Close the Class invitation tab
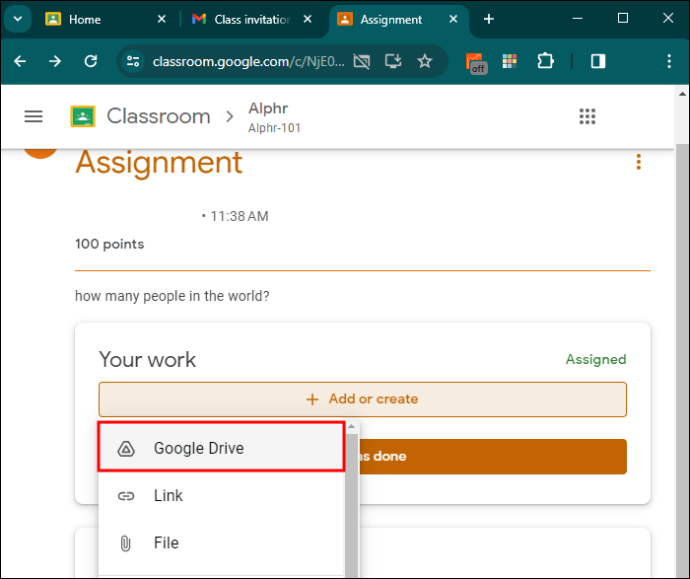Viewport: 690px width, 579px height. coord(308,19)
